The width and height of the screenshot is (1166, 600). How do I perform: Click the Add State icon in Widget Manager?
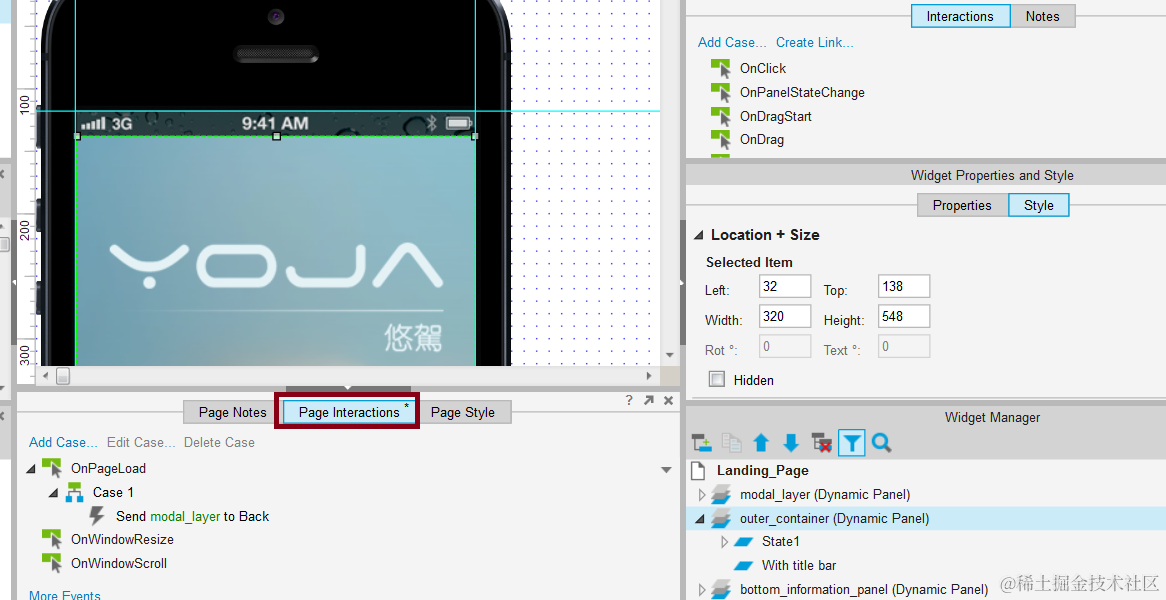tap(701, 443)
